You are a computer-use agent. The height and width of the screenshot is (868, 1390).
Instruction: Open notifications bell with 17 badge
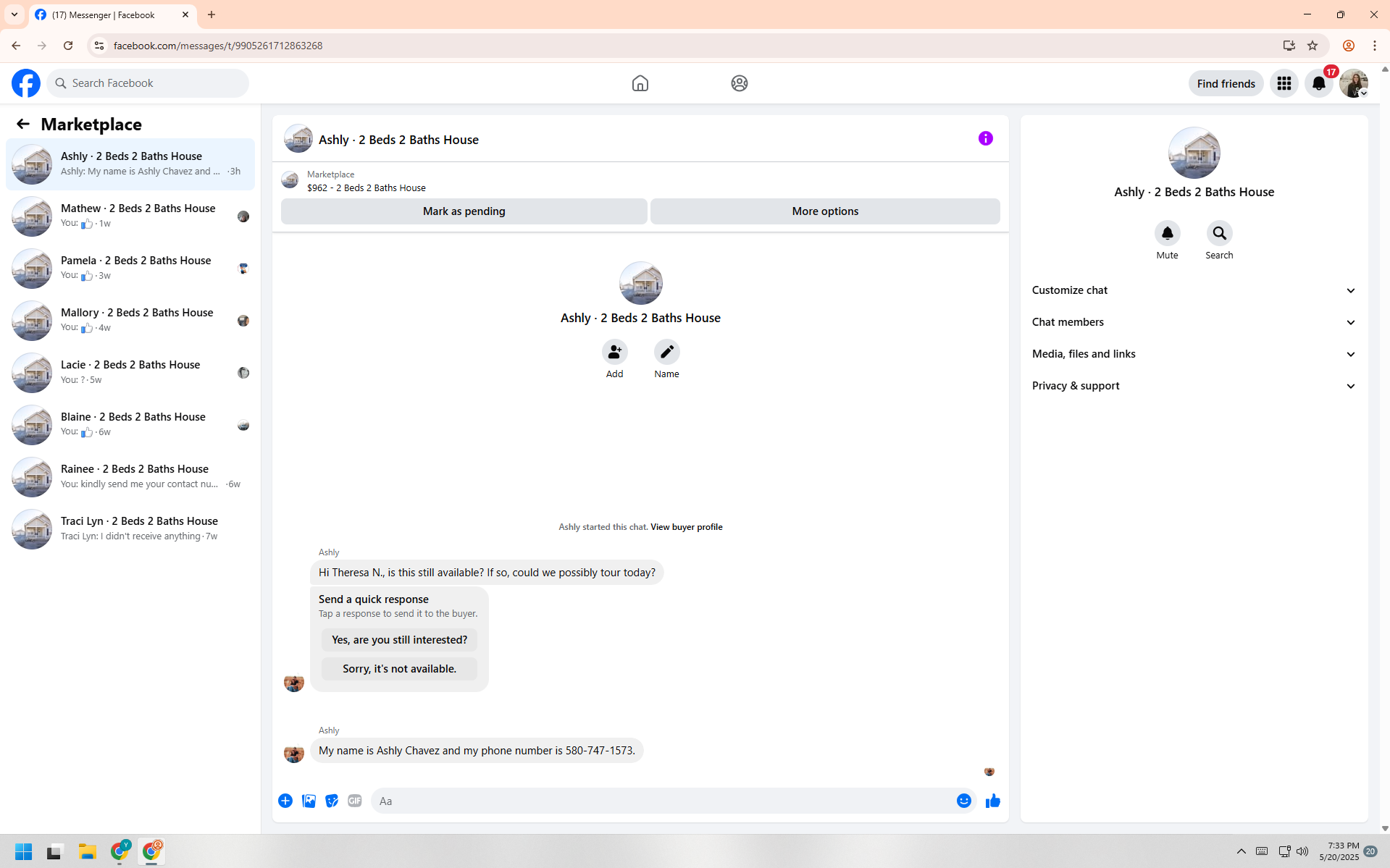(1319, 83)
